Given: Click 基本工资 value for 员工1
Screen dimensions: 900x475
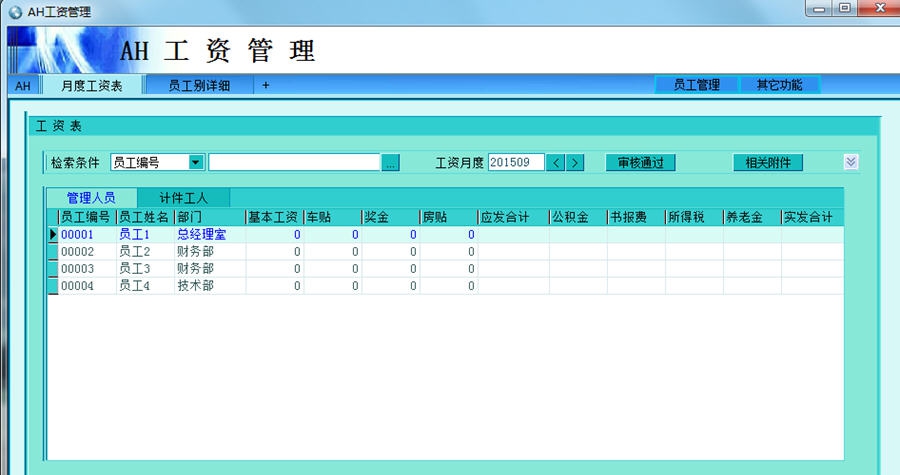Looking at the screenshot, I should point(274,234).
